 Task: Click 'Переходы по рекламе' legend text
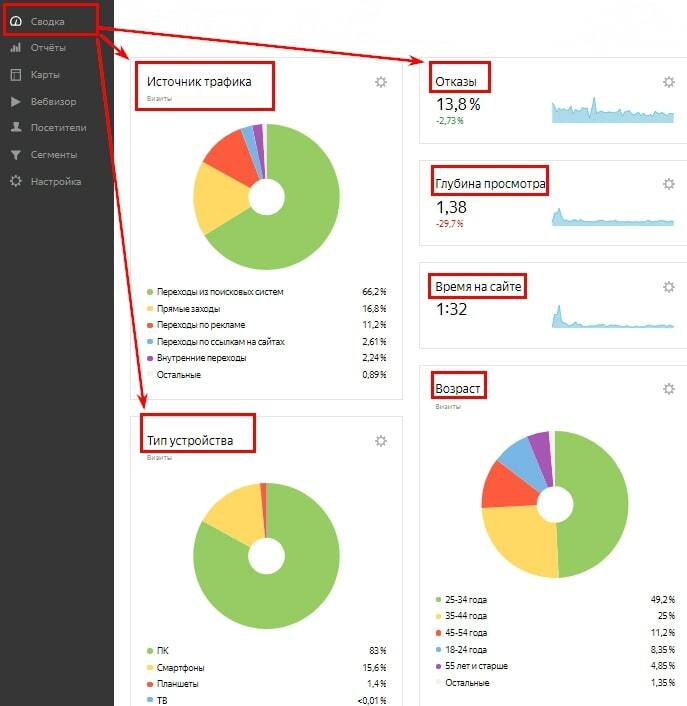click(x=201, y=325)
